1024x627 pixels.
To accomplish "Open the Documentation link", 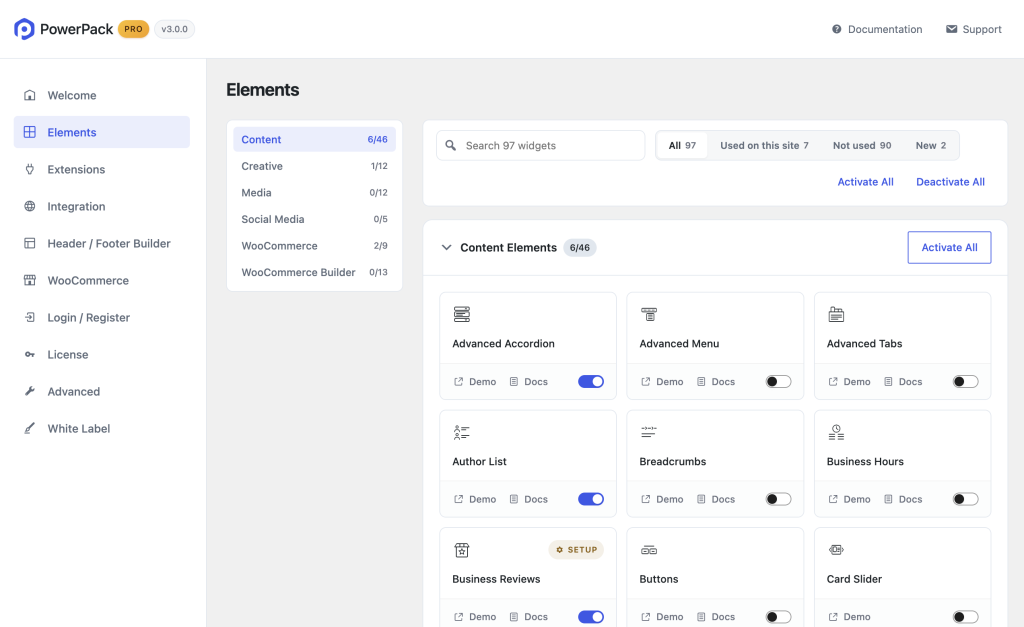I will 877,29.
